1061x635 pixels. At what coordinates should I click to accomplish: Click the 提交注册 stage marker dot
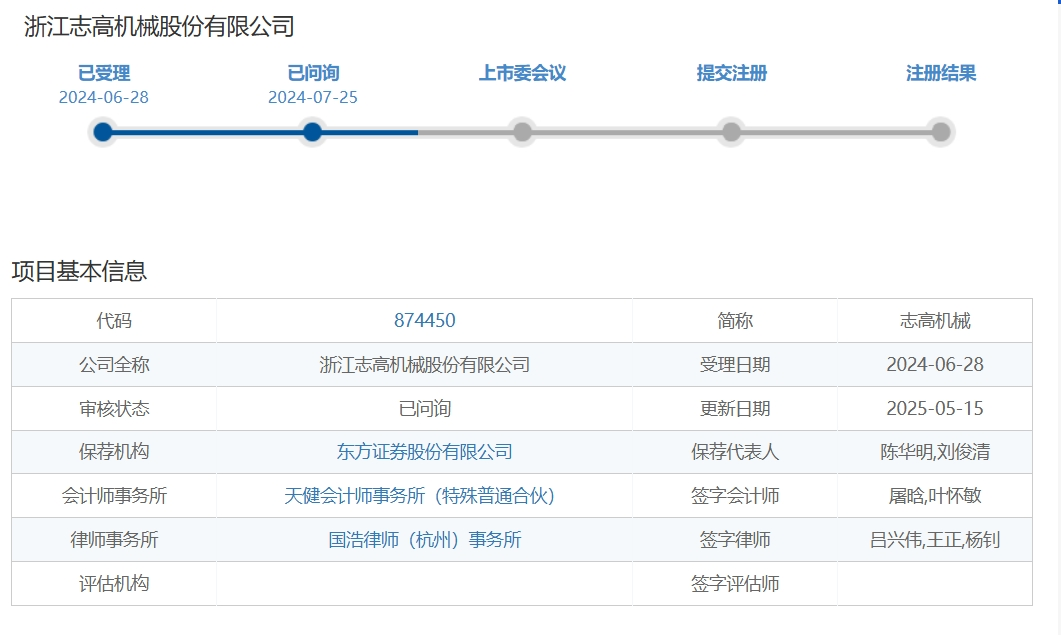(731, 132)
